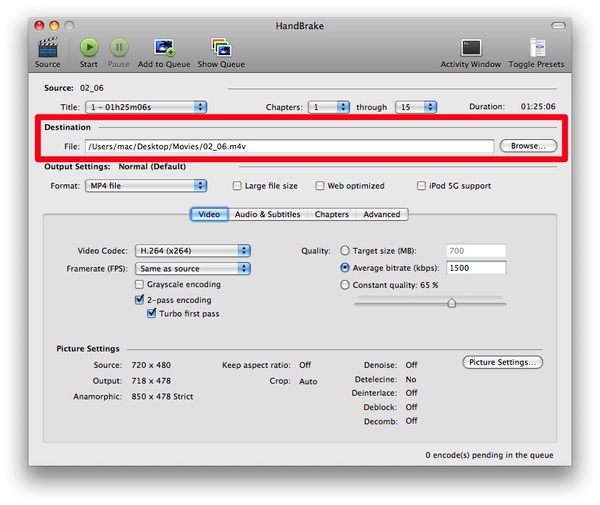This screenshot has width=600, height=505.
Task: Click the destination File path field
Action: (x=290, y=146)
